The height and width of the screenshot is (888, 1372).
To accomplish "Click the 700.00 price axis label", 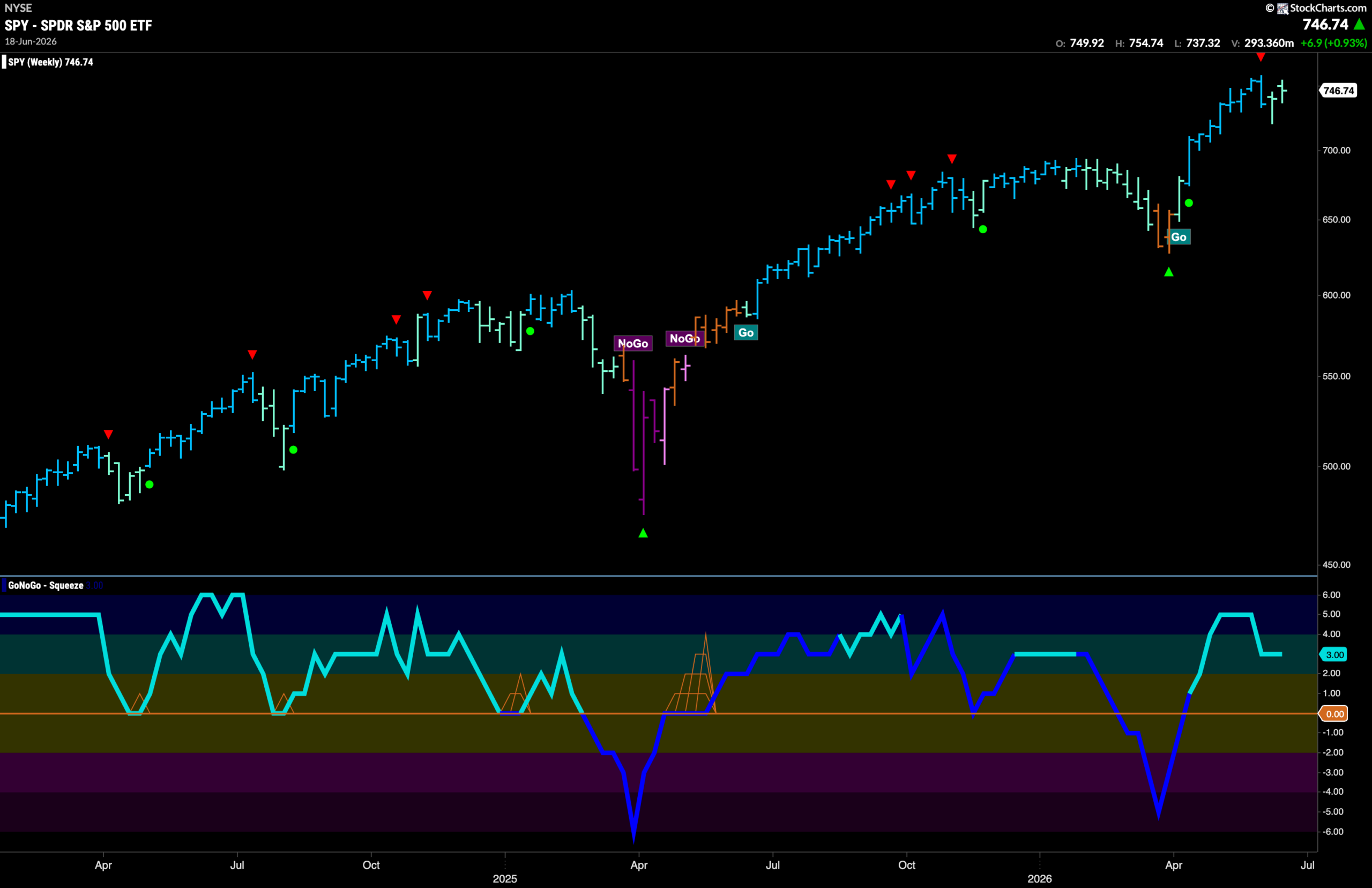I will (x=1336, y=151).
